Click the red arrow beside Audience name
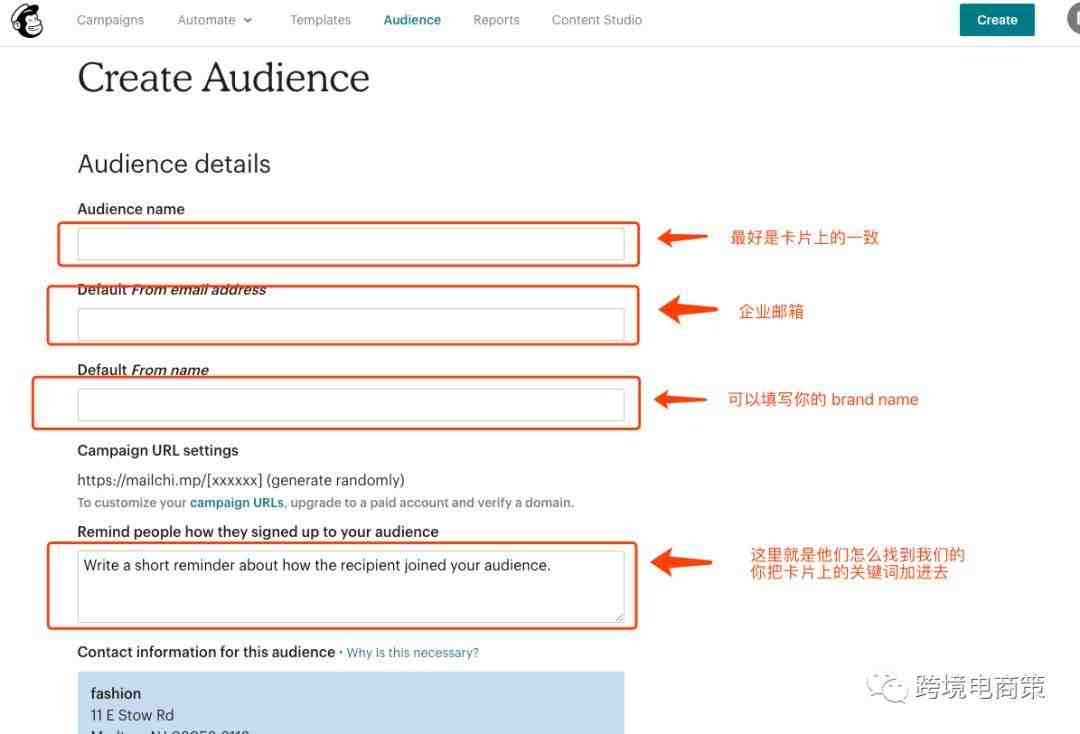The height and width of the screenshot is (734, 1080). click(682, 238)
